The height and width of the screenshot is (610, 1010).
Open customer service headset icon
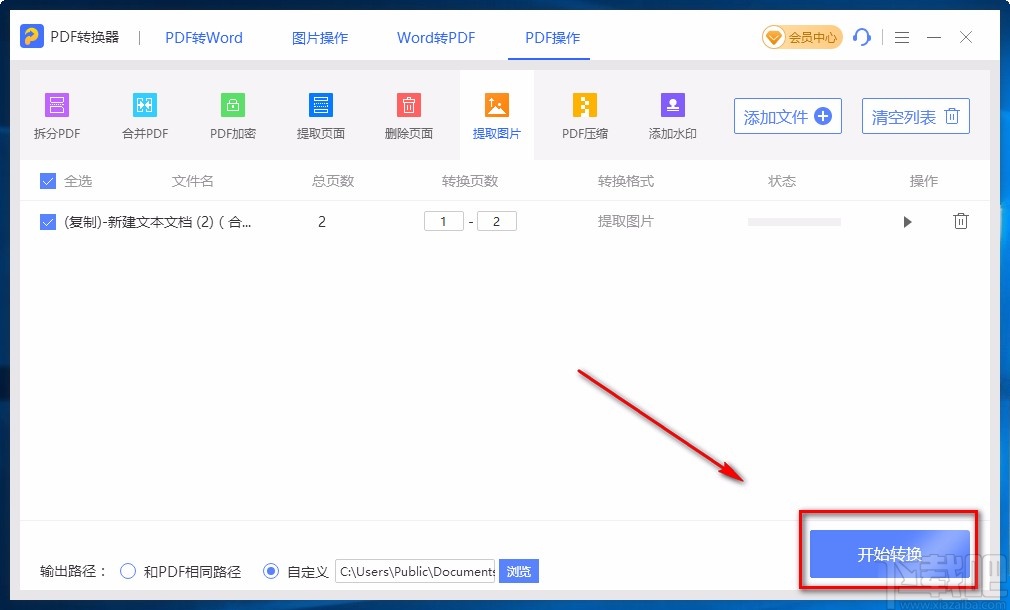pos(862,37)
